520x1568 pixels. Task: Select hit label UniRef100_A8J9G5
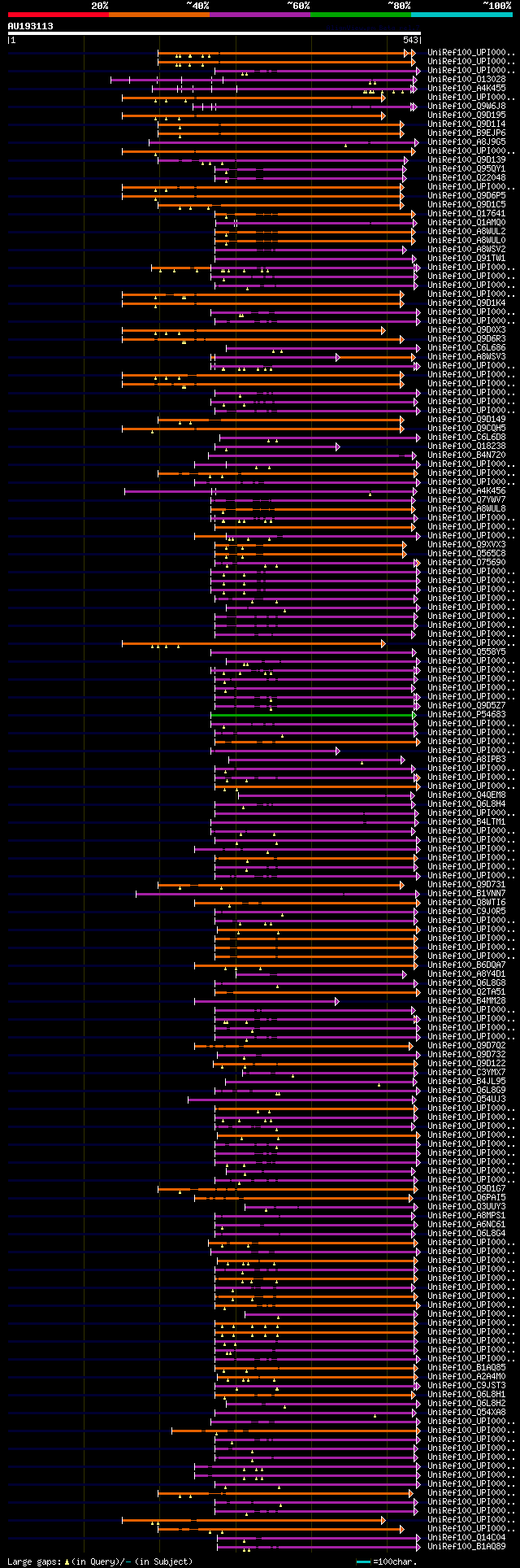coord(466,142)
